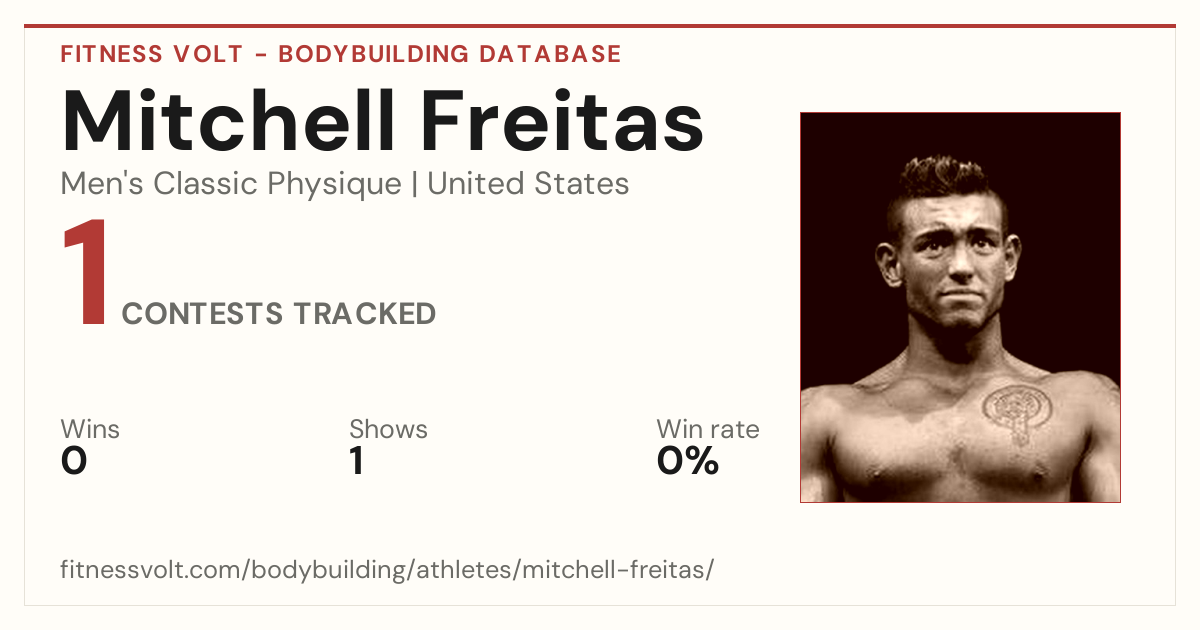The height and width of the screenshot is (630, 1200).
Task: Click the separator bar before United States
Action: click(x=415, y=185)
